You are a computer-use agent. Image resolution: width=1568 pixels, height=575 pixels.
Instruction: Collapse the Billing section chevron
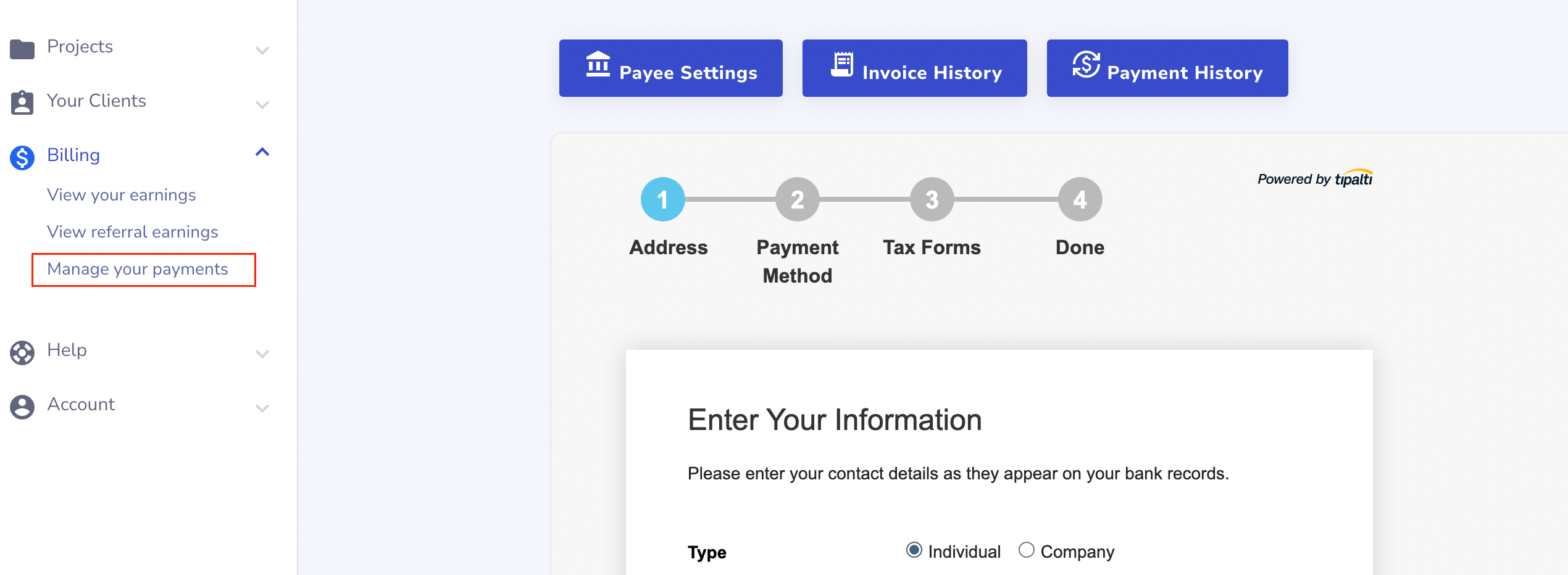263,152
